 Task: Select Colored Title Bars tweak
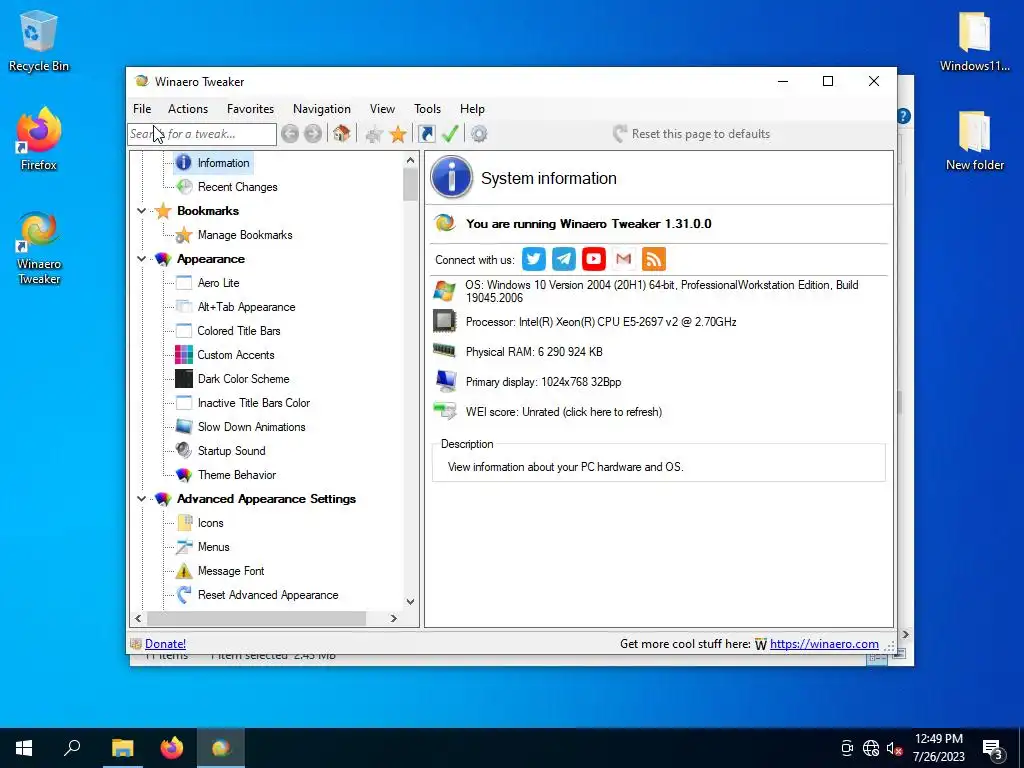[x=238, y=331]
